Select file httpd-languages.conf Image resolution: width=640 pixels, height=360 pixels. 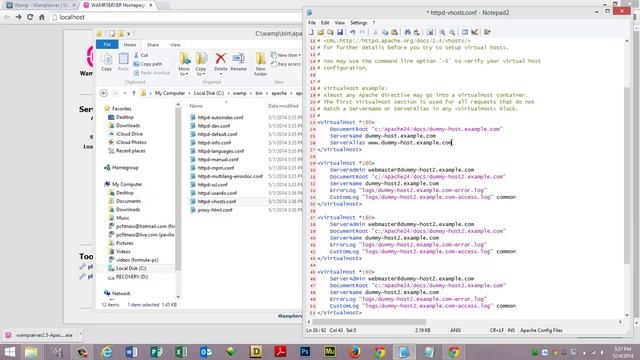click(x=220, y=151)
